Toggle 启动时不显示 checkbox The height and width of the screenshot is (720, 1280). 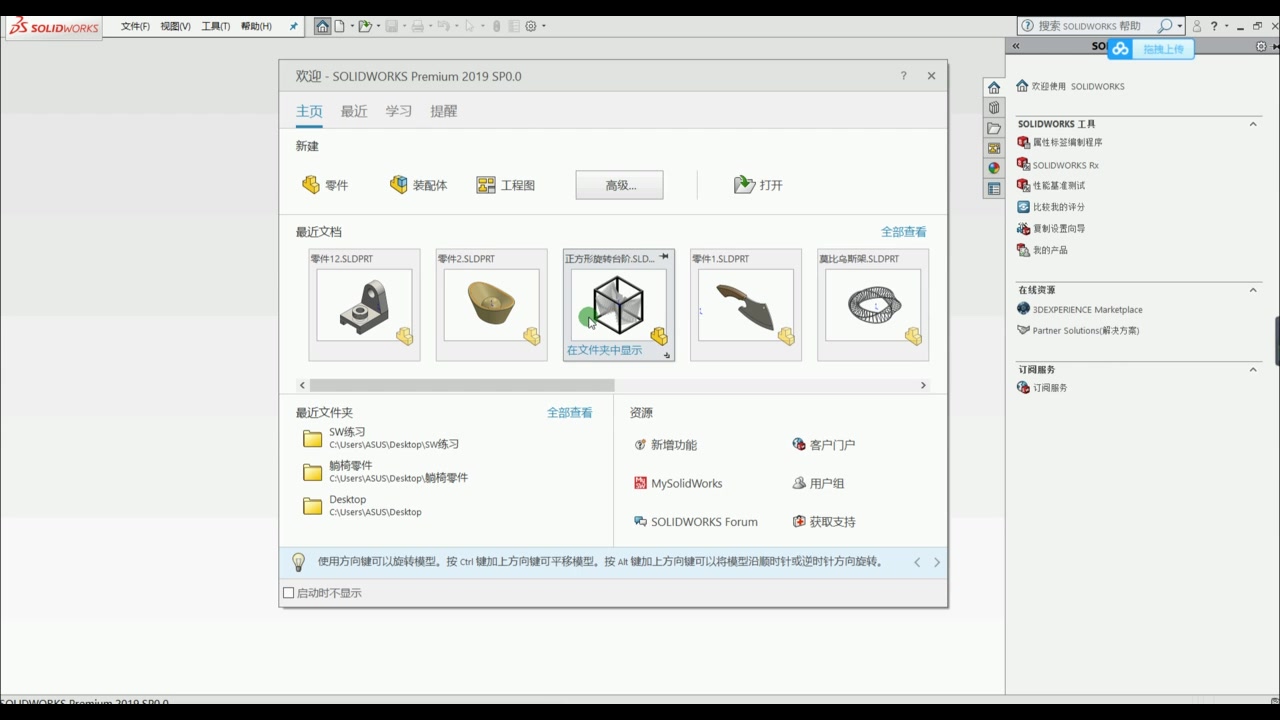[x=289, y=593]
